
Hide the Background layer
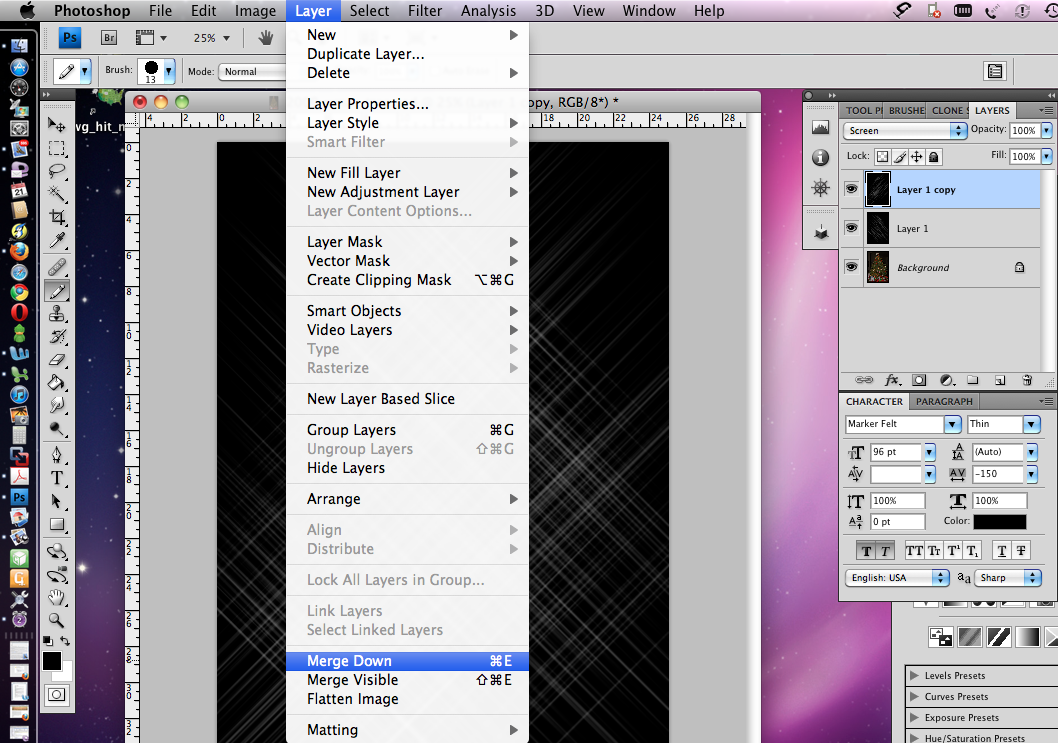pos(851,267)
